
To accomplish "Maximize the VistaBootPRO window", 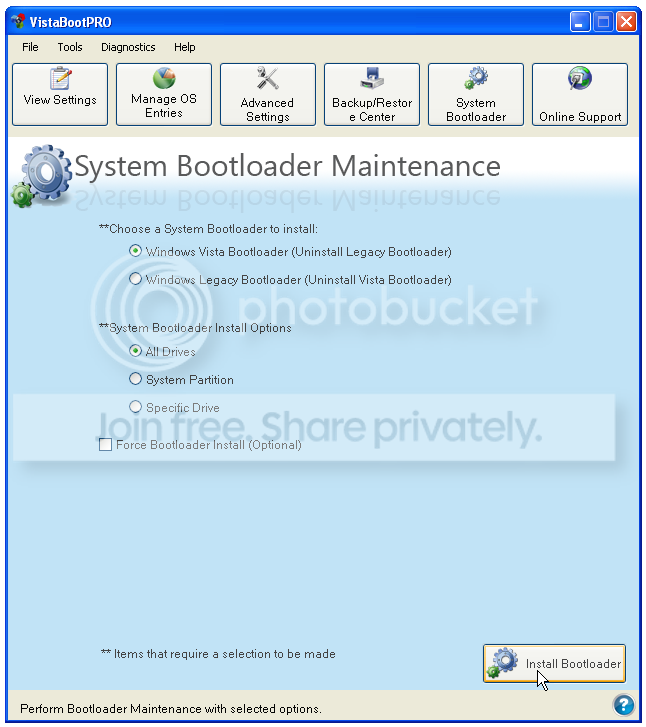I will pos(603,21).
